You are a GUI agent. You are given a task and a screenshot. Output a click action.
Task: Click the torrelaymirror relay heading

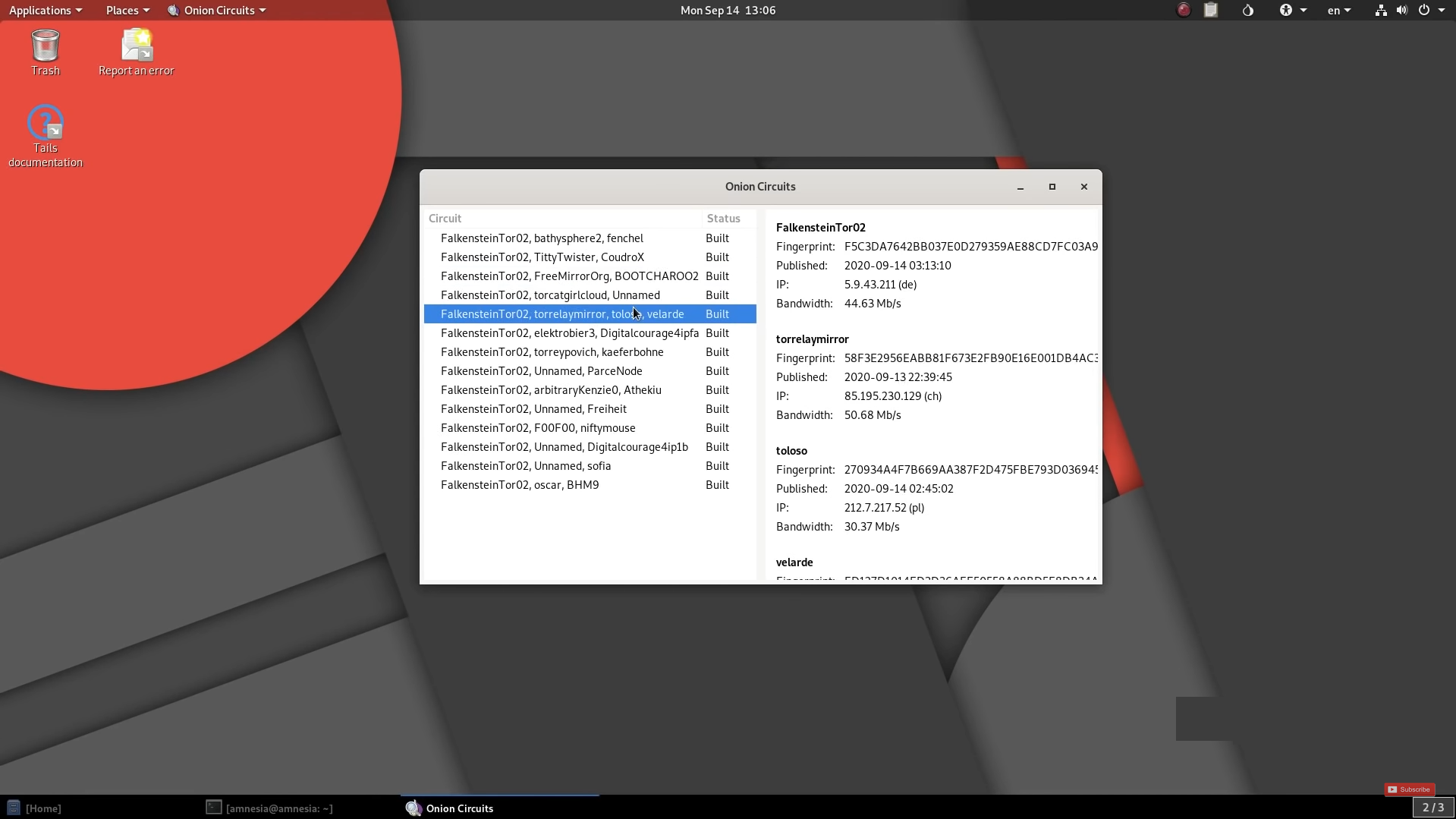point(812,339)
